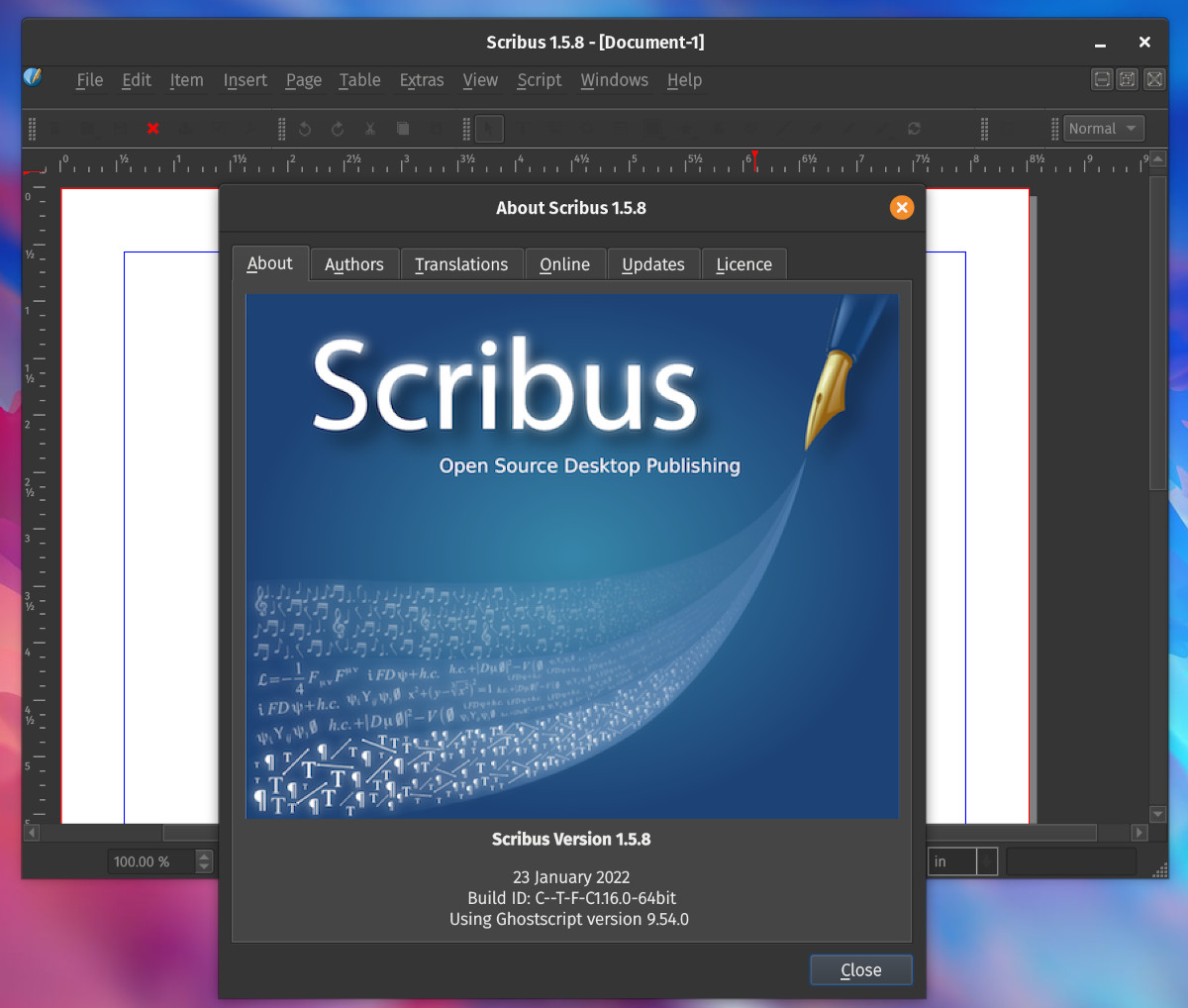Minimize the document sub-window icon
Viewport: 1188px width, 1008px height.
point(1102,79)
